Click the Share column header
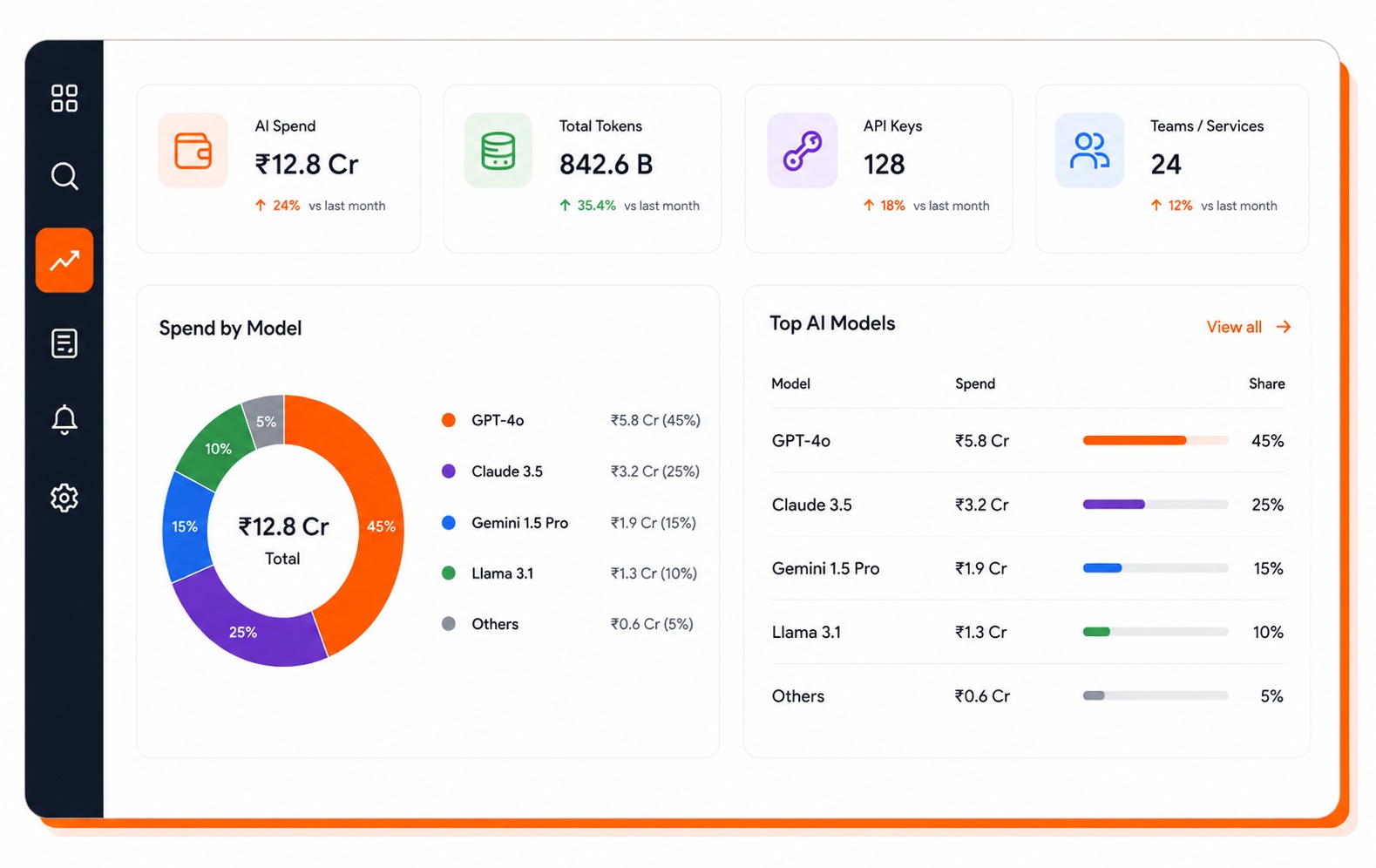 click(x=1266, y=383)
